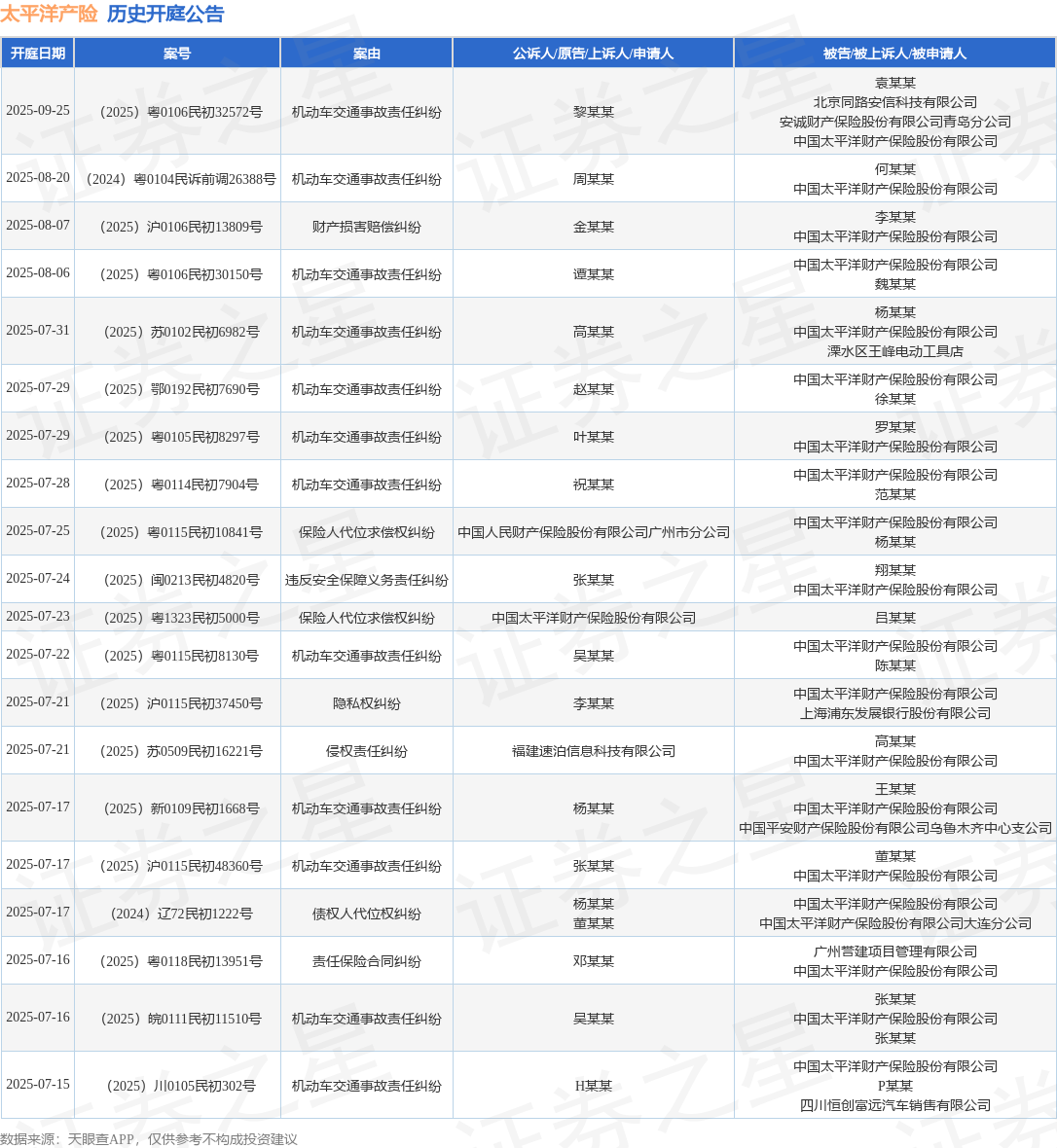This screenshot has height=1148, width=1057.
Task: Click cause 侵权责任纠纷
Action: coord(366,751)
